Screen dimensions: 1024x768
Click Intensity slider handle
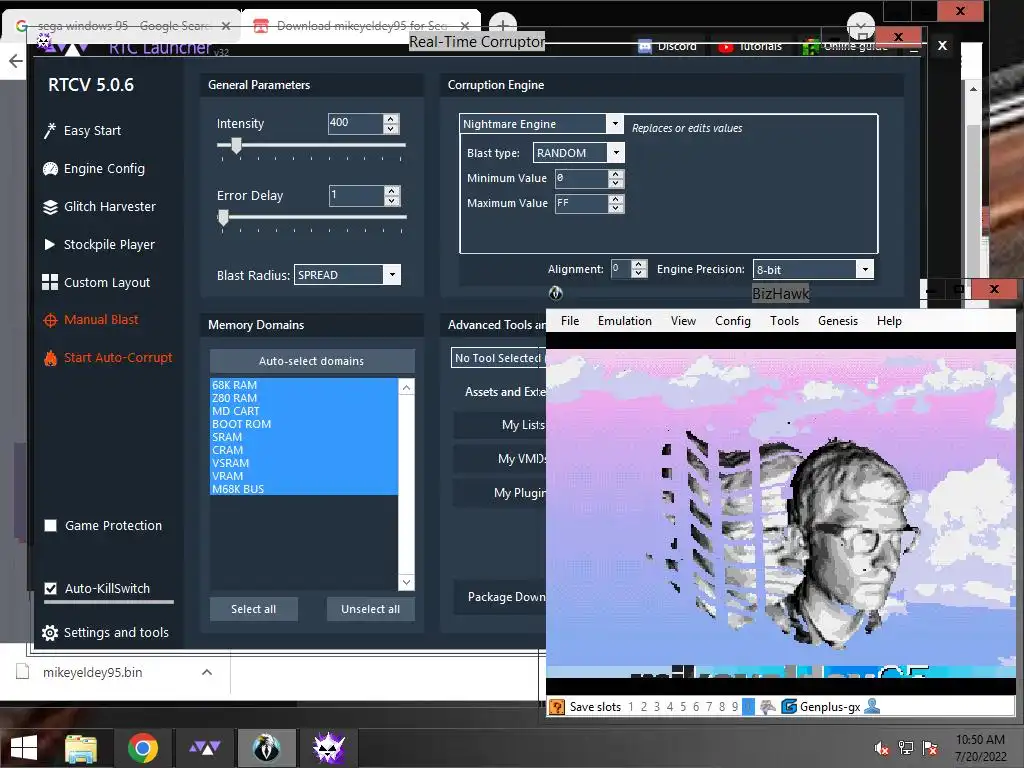point(236,146)
